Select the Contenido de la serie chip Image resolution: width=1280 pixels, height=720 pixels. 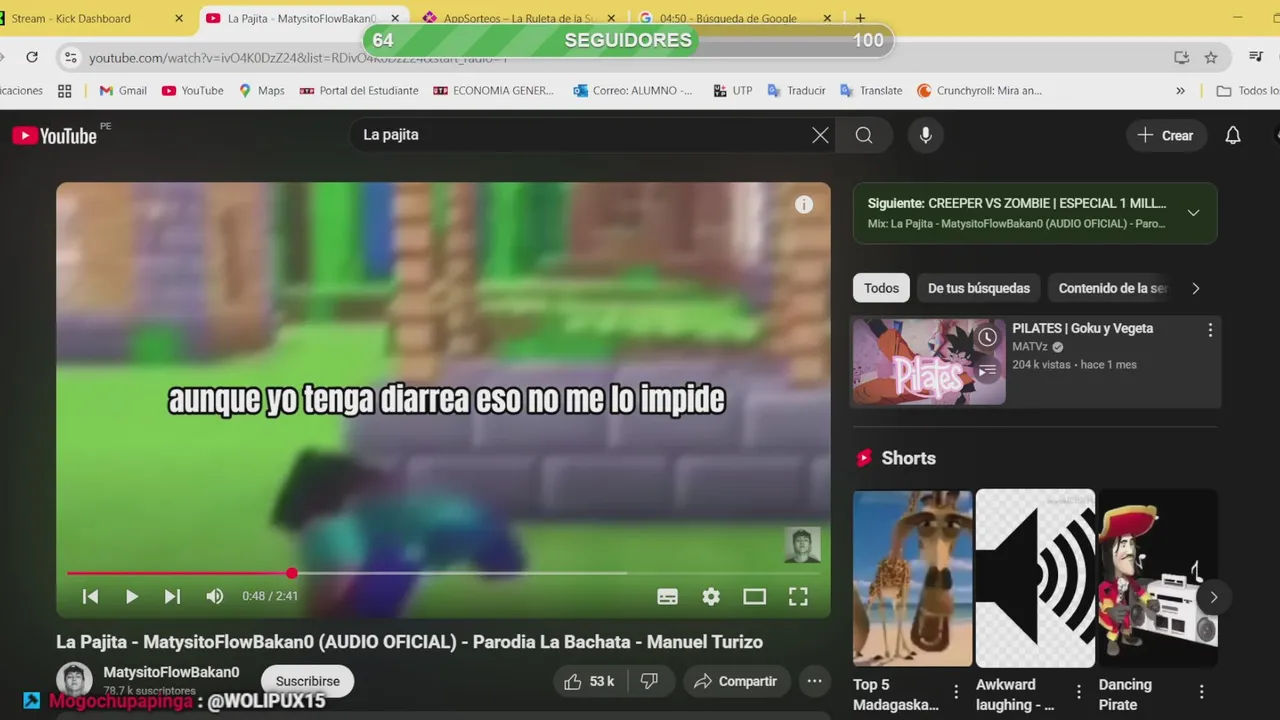click(1108, 288)
